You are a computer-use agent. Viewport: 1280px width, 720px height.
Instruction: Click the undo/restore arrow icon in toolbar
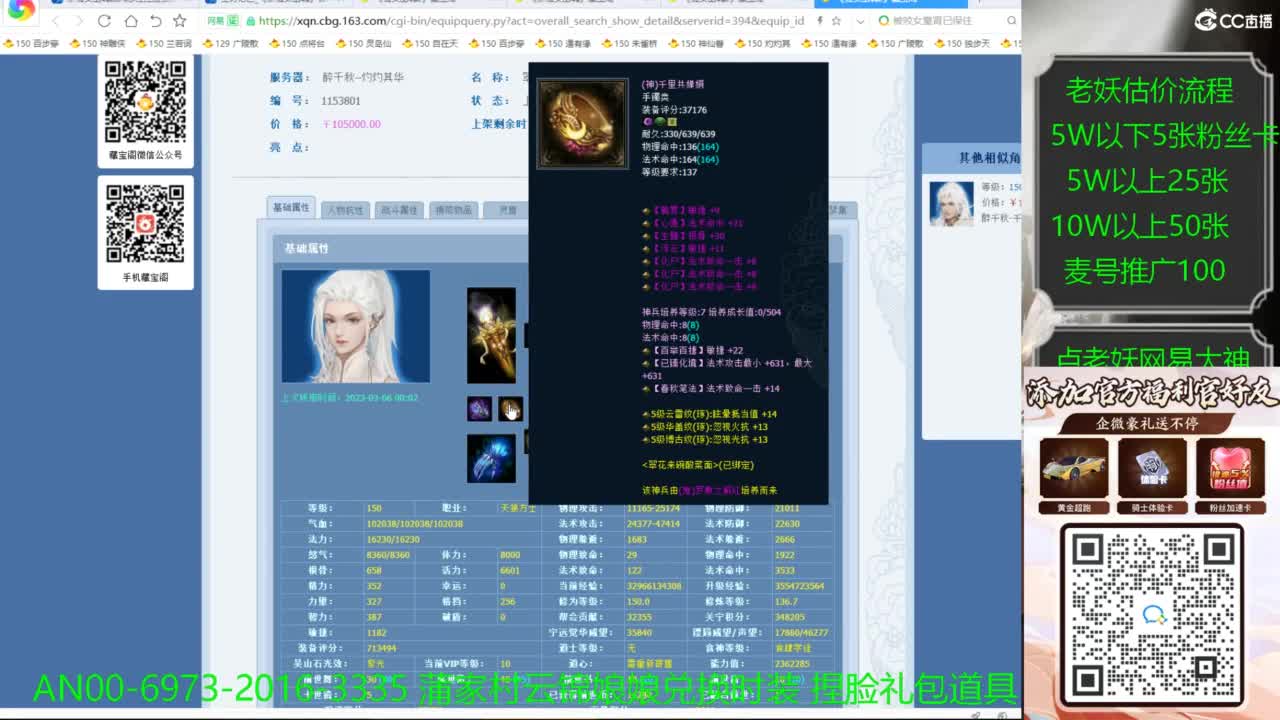[x=155, y=21]
